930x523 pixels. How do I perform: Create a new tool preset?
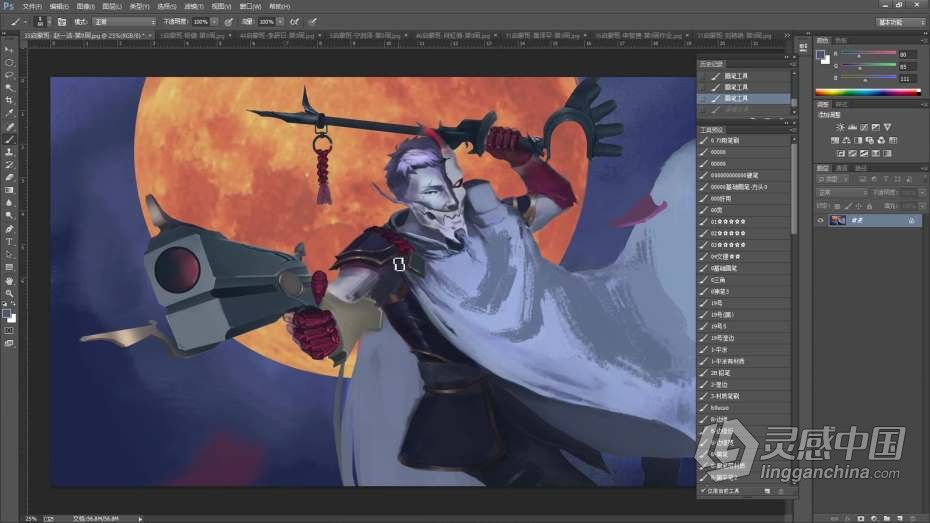767,492
